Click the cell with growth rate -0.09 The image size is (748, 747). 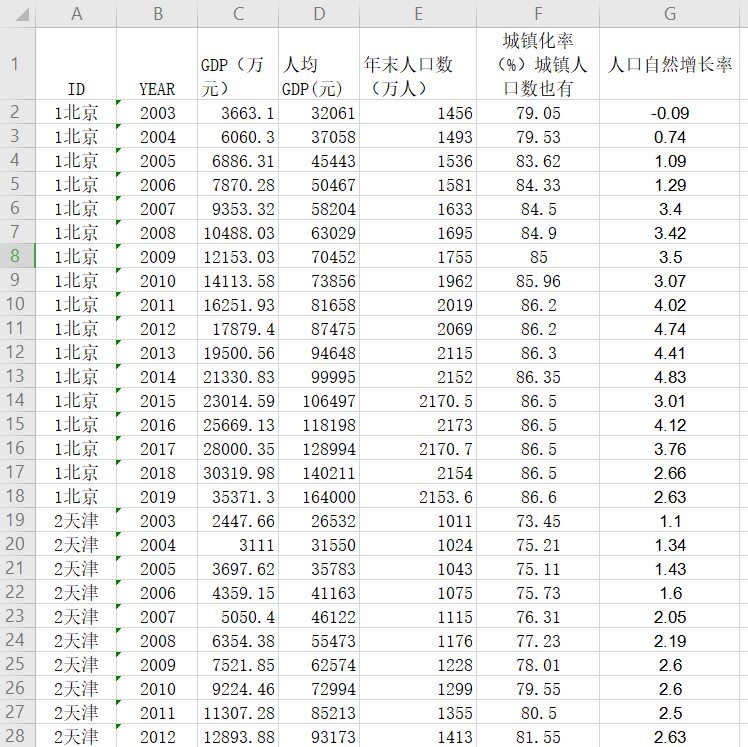point(670,113)
